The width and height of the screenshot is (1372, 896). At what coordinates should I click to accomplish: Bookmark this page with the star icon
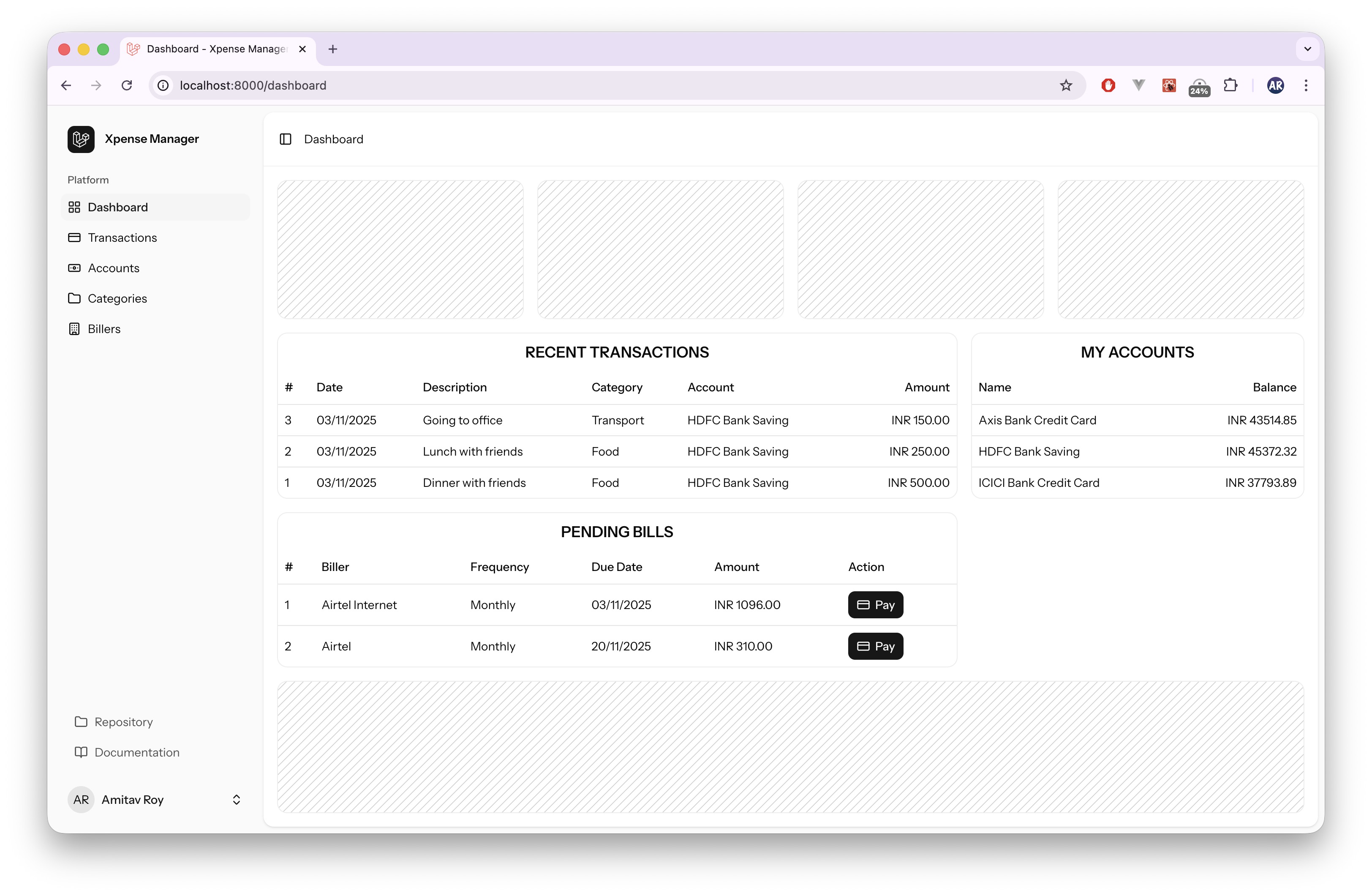point(1065,85)
